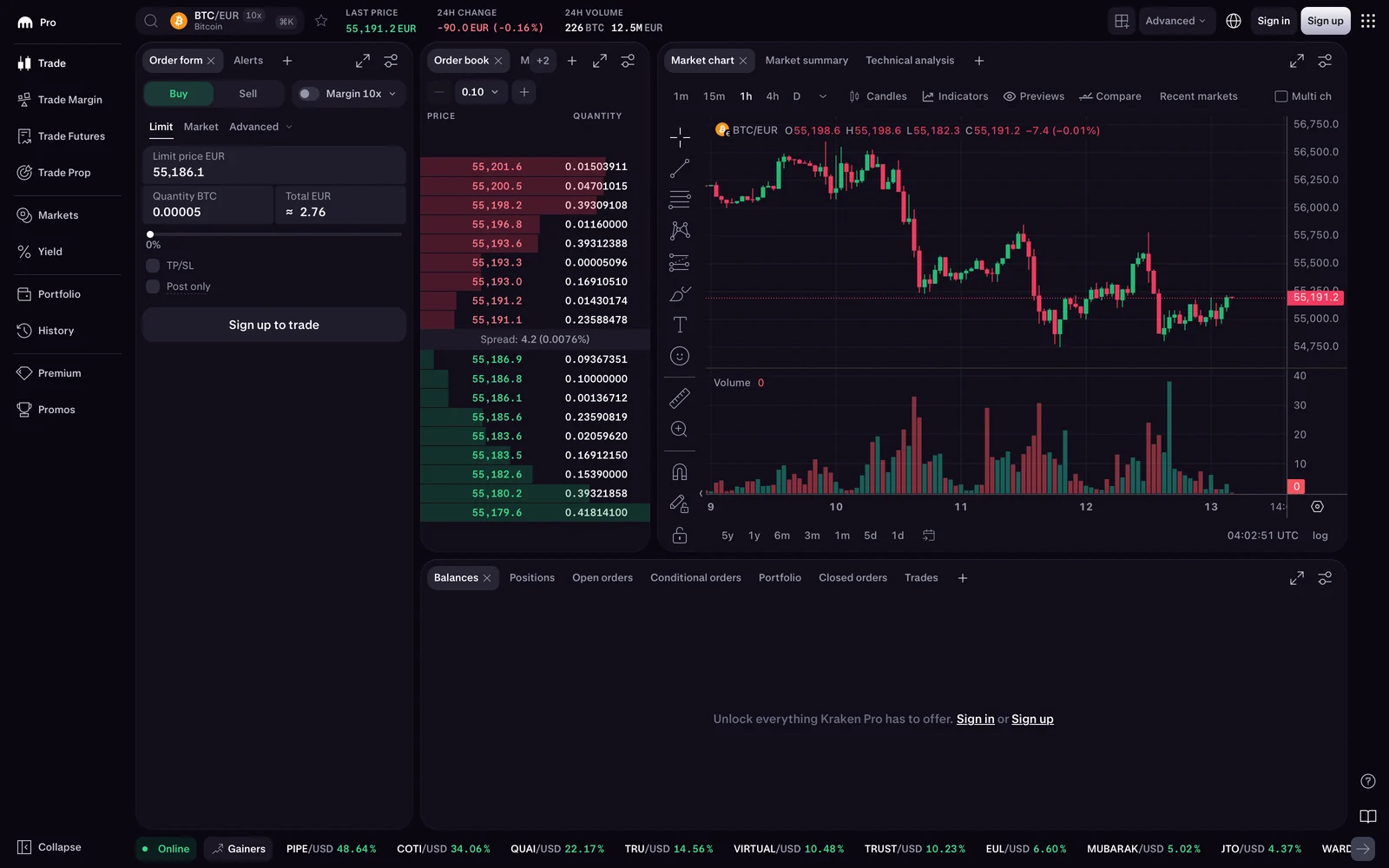
Task: Select the forecasting/measurement tool
Action: pos(680,262)
